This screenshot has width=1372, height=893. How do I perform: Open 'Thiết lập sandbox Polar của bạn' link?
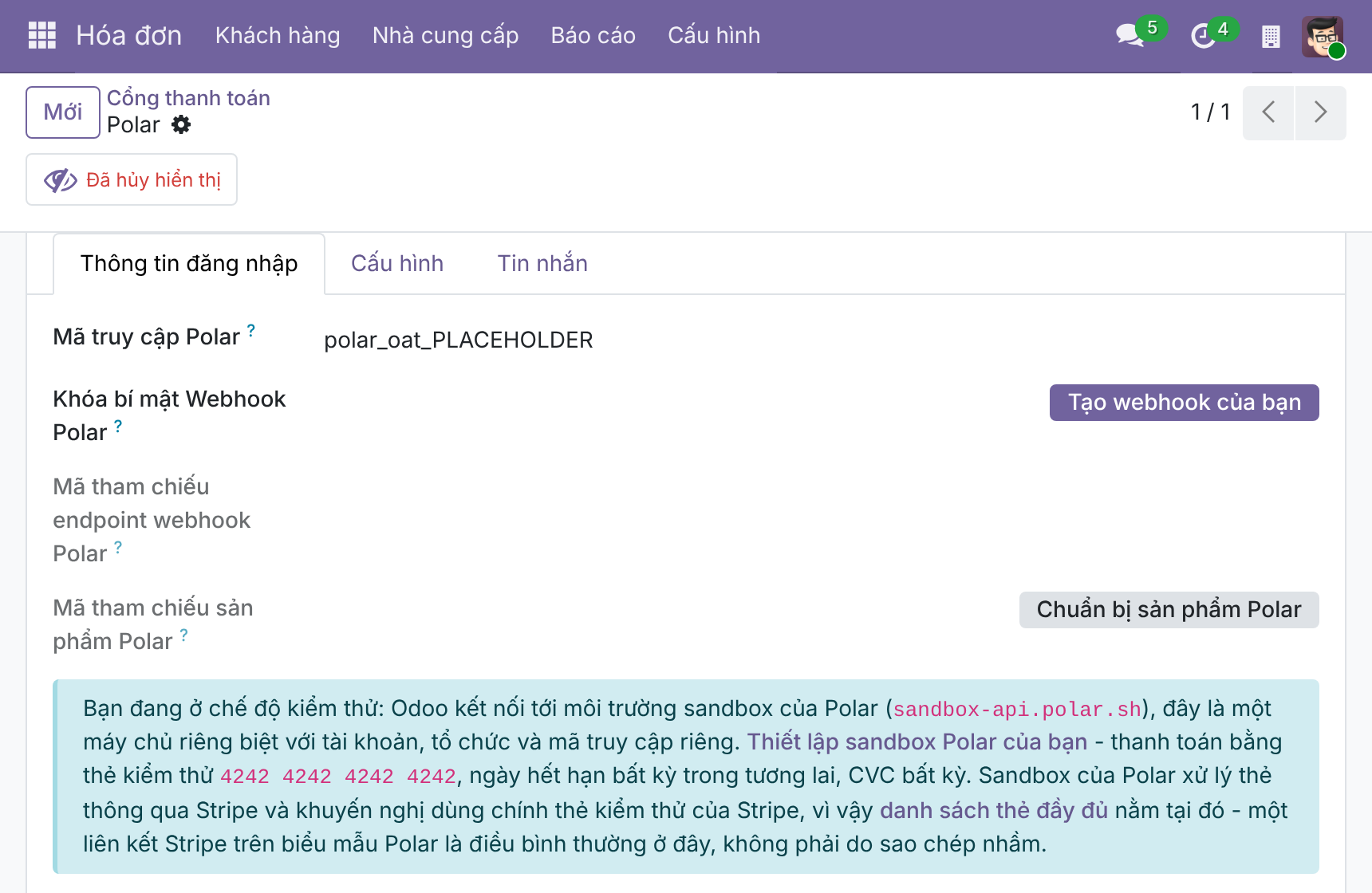point(917,742)
